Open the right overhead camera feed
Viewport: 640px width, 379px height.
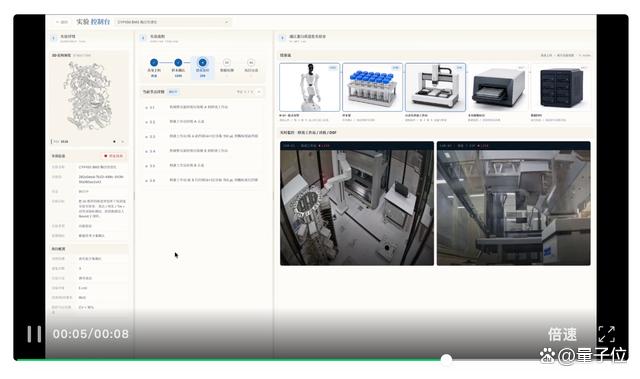(x=513, y=203)
